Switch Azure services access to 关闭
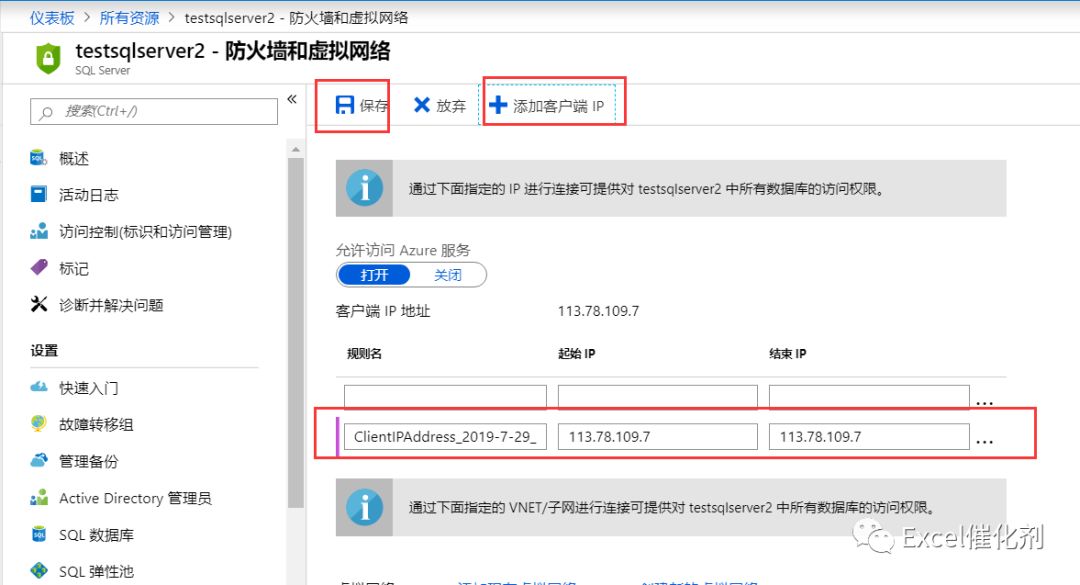The height and width of the screenshot is (585, 1080). [x=448, y=275]
